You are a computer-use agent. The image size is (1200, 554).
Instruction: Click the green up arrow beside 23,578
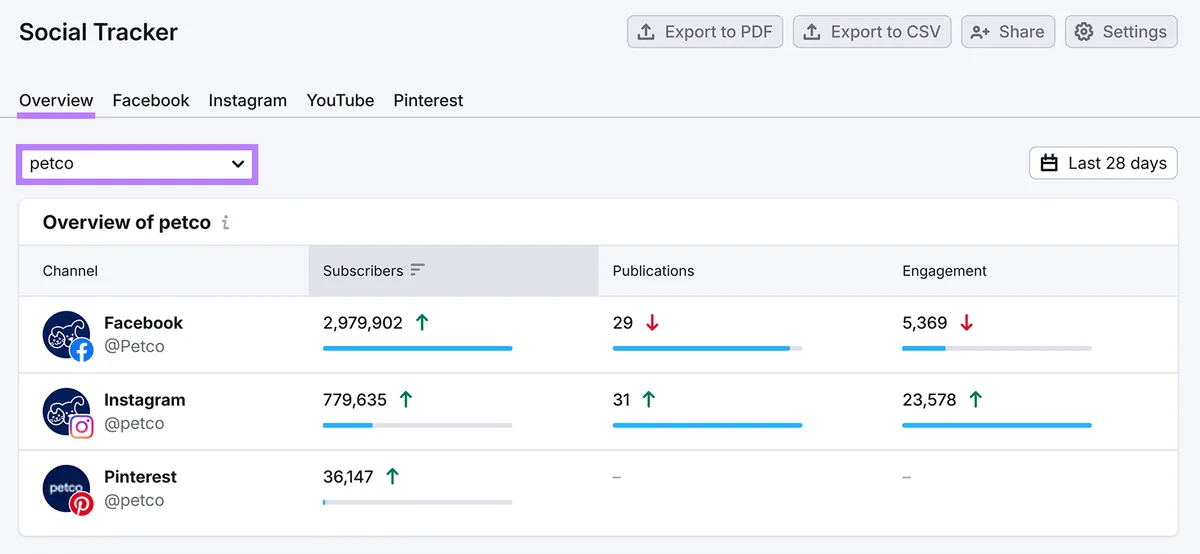976,400
